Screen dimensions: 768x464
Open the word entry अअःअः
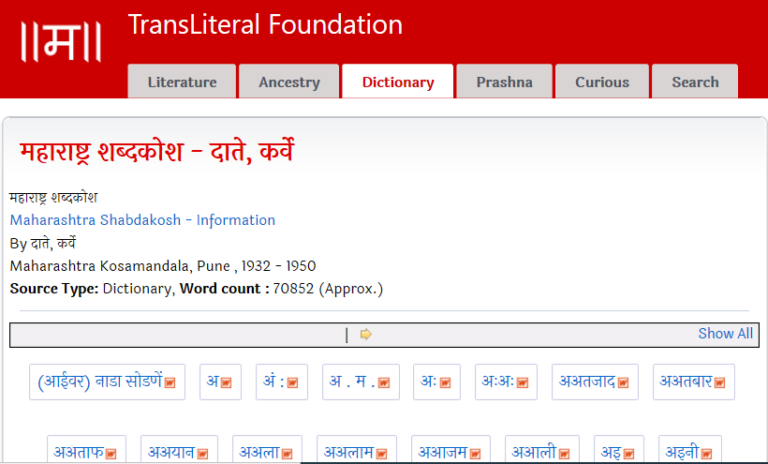[498, 382]
